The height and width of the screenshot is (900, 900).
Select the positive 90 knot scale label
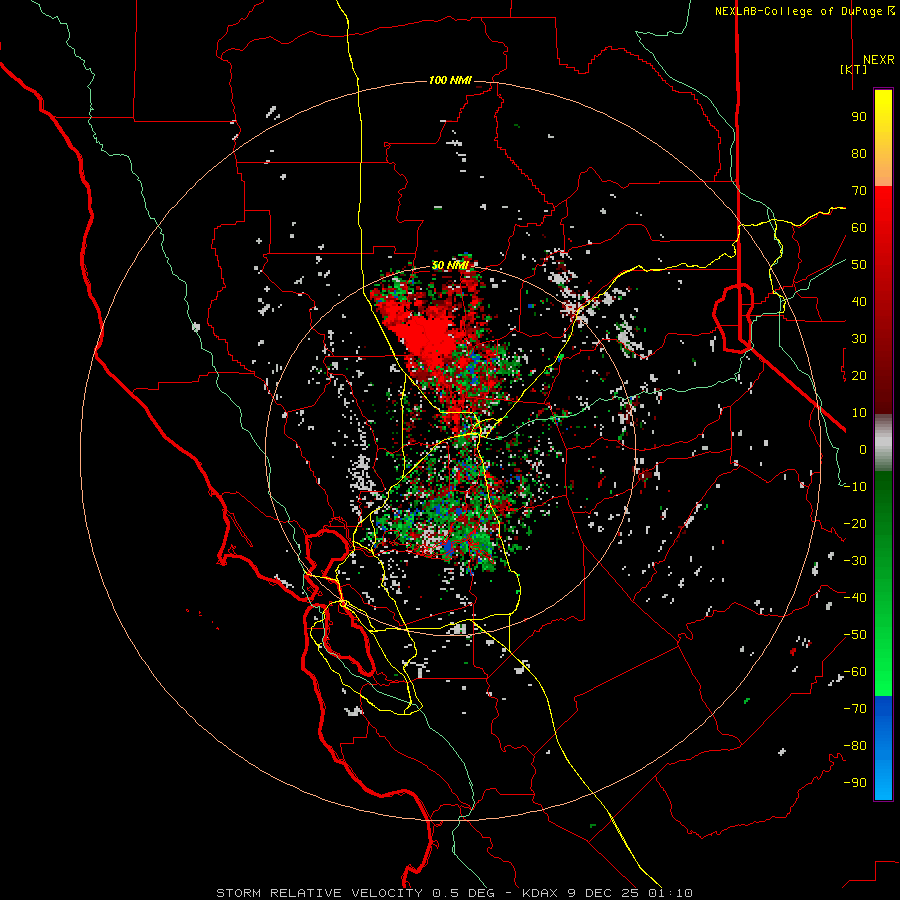(x=859, y=117)
